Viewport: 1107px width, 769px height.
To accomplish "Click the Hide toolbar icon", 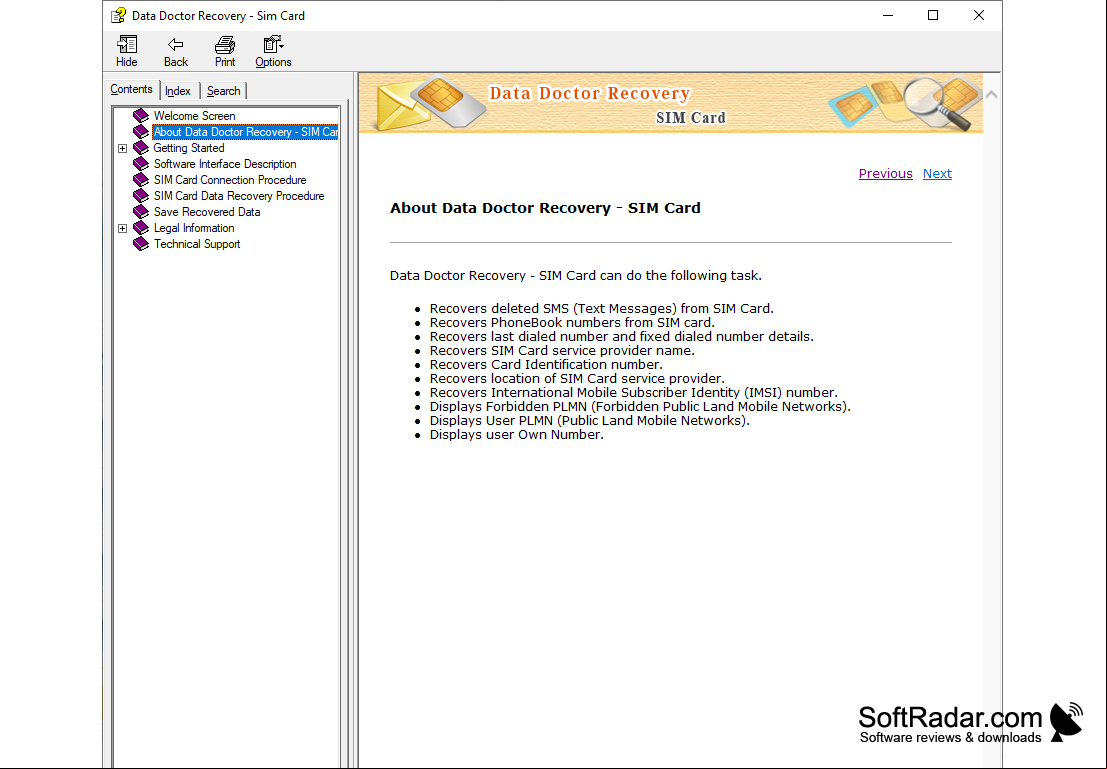I will (126, 52).
